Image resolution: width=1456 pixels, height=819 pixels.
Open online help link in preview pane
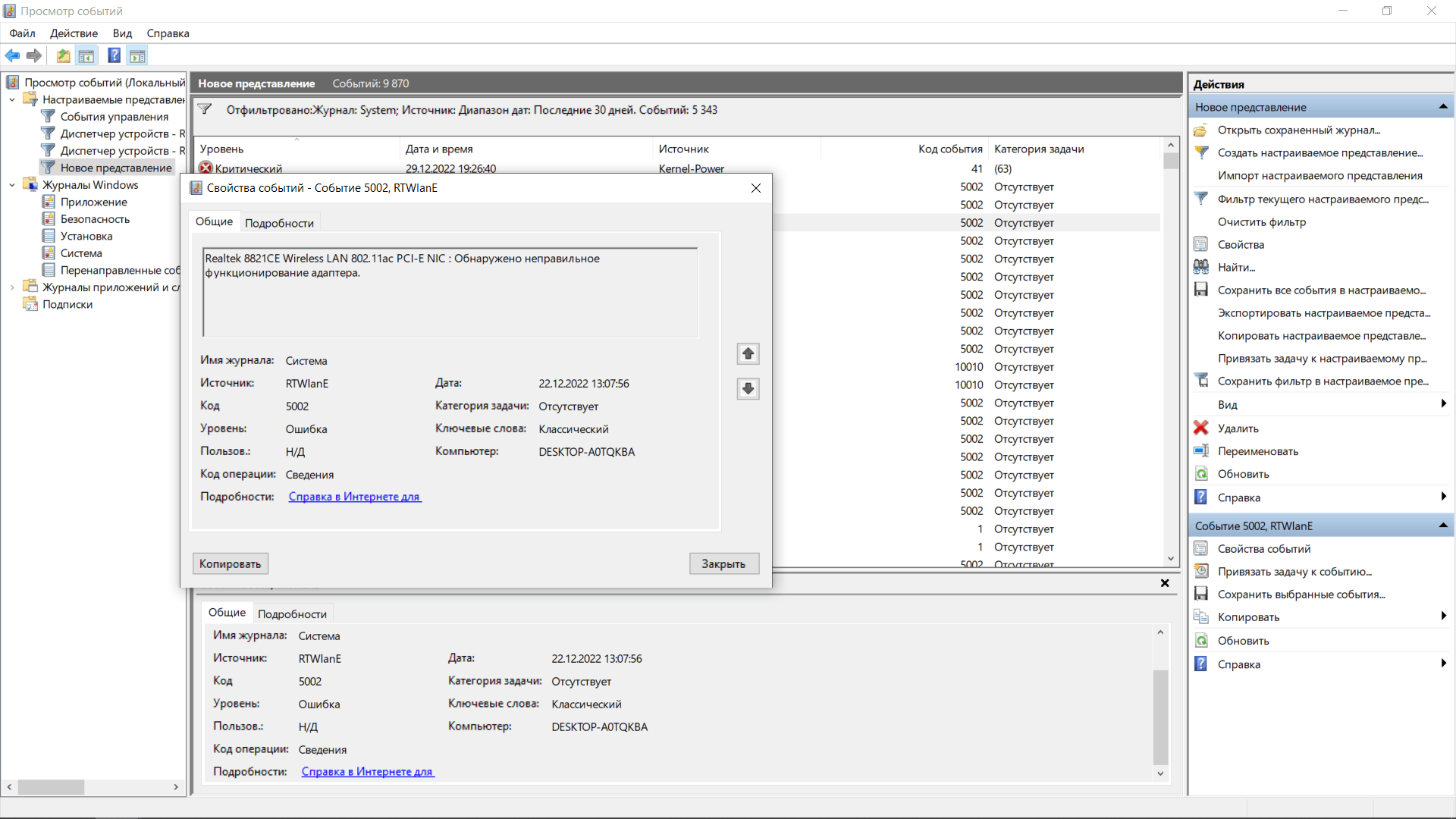coord(367,771)
